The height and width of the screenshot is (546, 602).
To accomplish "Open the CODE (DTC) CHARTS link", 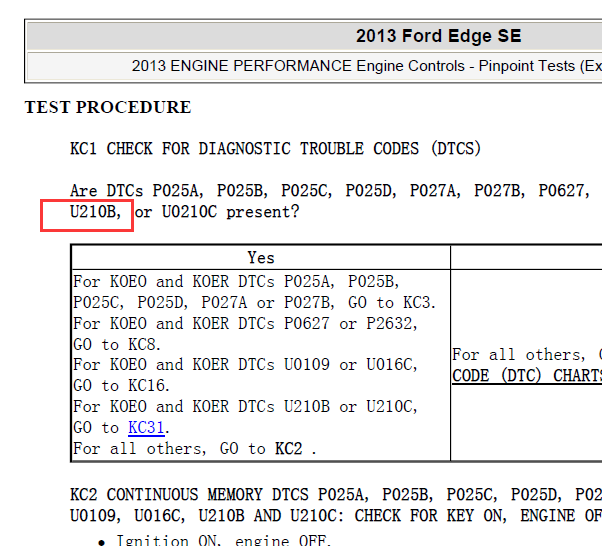I will click(x=527, y=376).
